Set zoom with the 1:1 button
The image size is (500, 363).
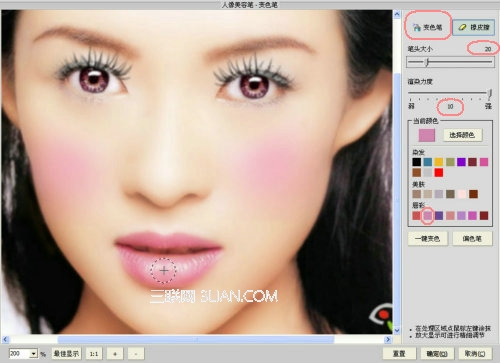(x=94, y=354)
